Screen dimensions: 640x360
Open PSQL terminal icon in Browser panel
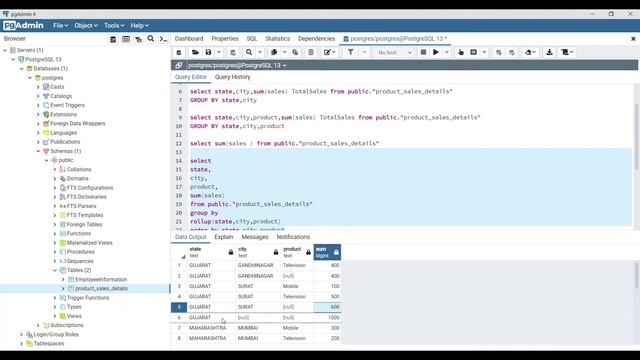coord(163,39)
